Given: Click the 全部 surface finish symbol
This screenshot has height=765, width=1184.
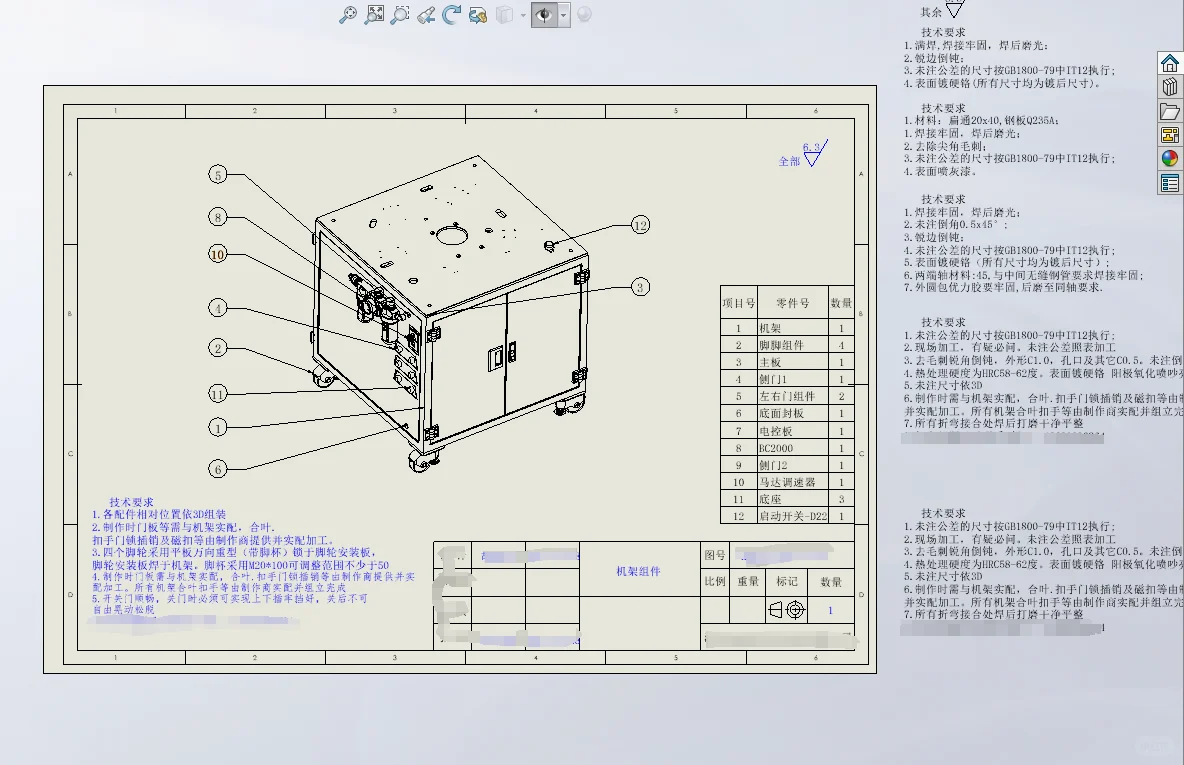Looking at the screenshot, I should [x=803, y=154].
